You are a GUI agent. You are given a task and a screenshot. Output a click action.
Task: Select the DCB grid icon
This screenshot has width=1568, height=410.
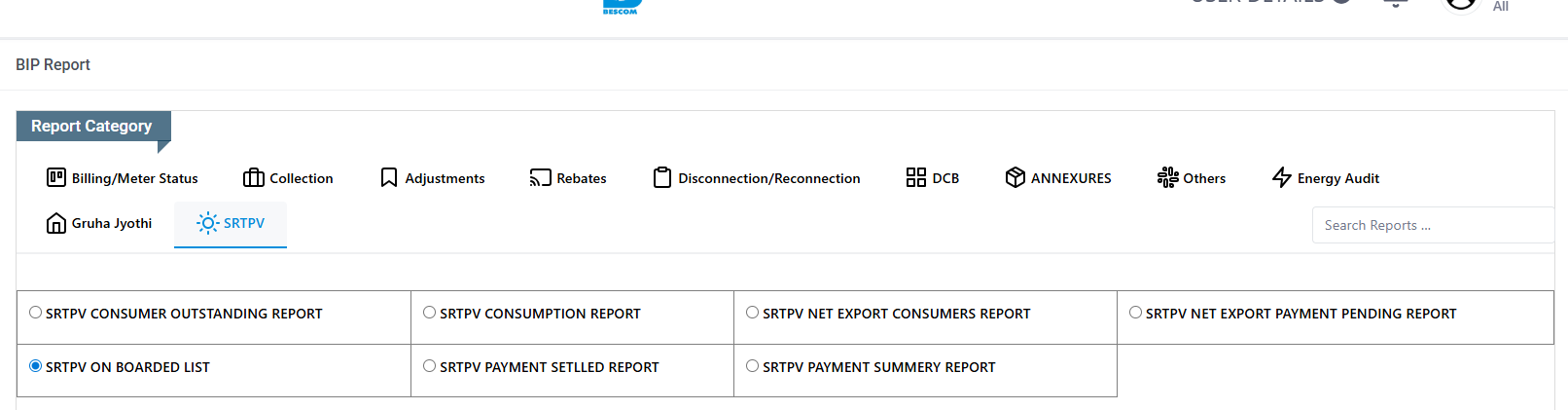(x=916, y=177)
